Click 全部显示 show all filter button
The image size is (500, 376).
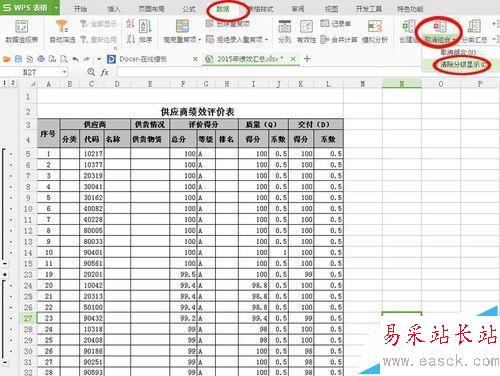click(99, 24)
